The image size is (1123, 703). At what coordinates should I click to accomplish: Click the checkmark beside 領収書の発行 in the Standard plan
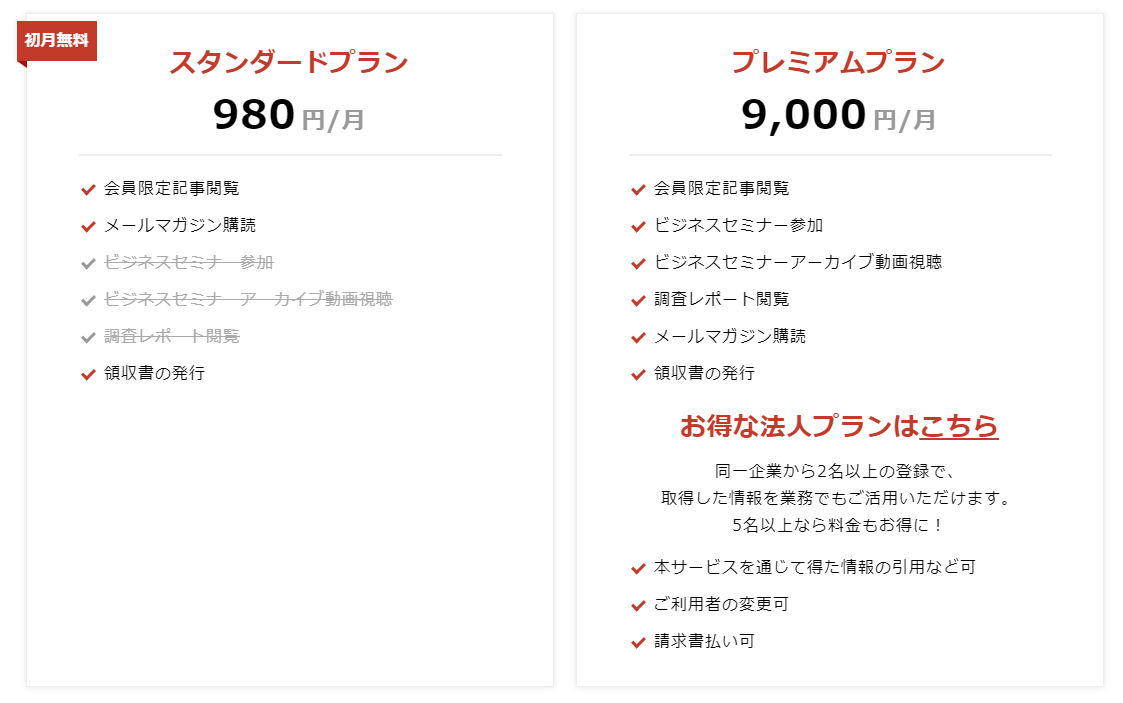[x=88, y=374]
